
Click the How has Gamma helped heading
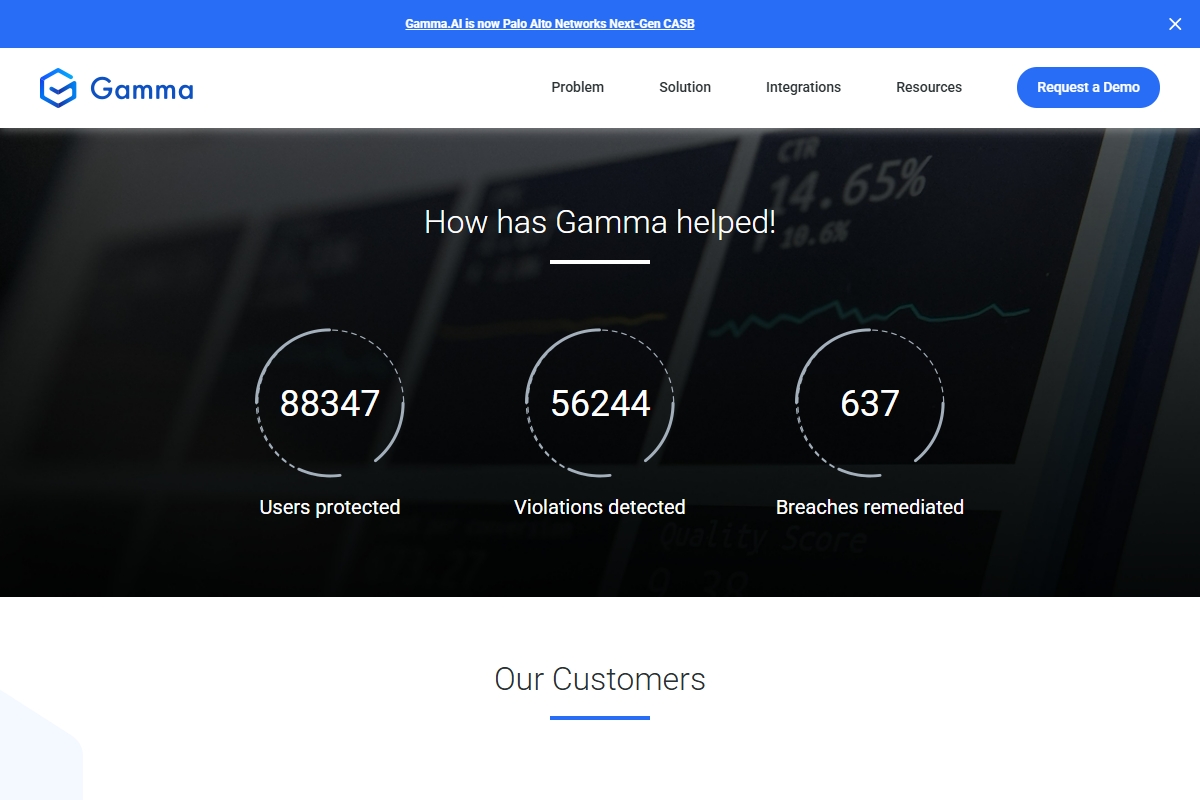[x=599, y=222]
